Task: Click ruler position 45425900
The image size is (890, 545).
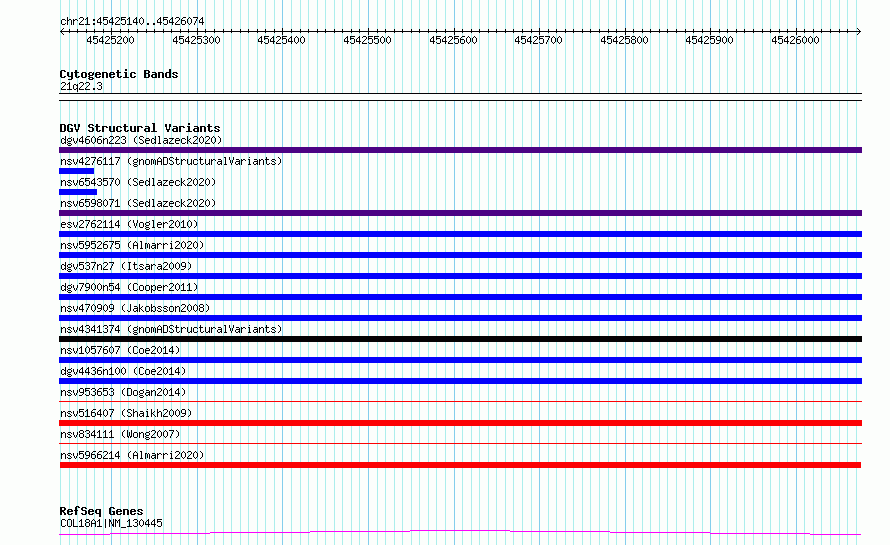Action: [709, 40]
